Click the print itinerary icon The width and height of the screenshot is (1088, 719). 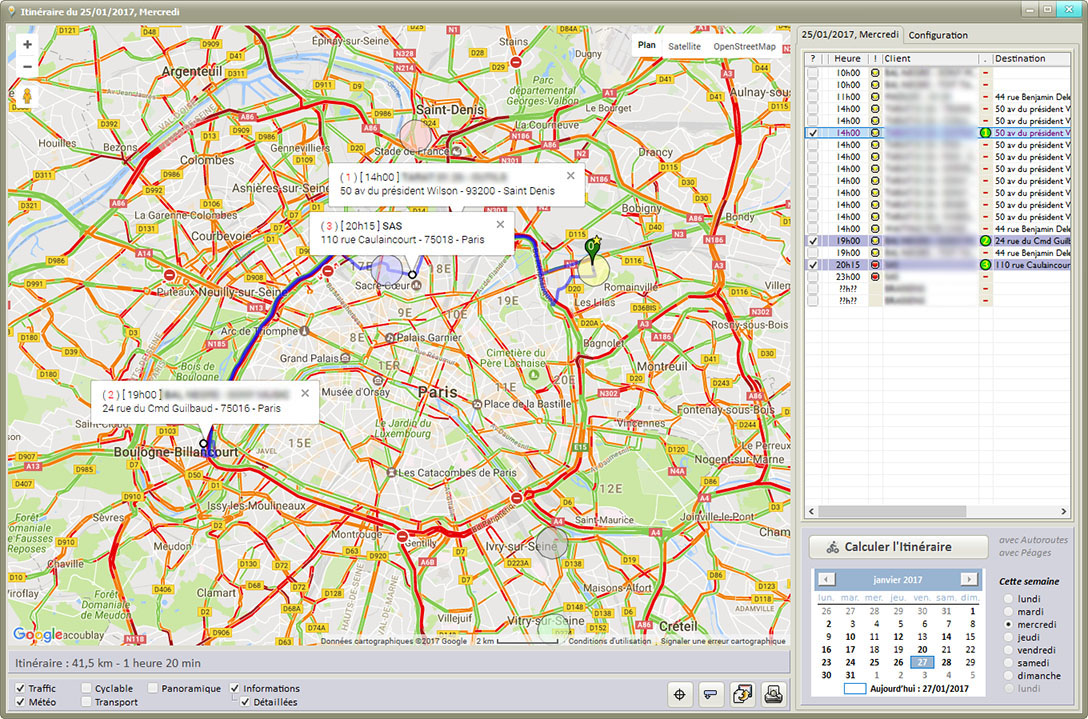773,694
